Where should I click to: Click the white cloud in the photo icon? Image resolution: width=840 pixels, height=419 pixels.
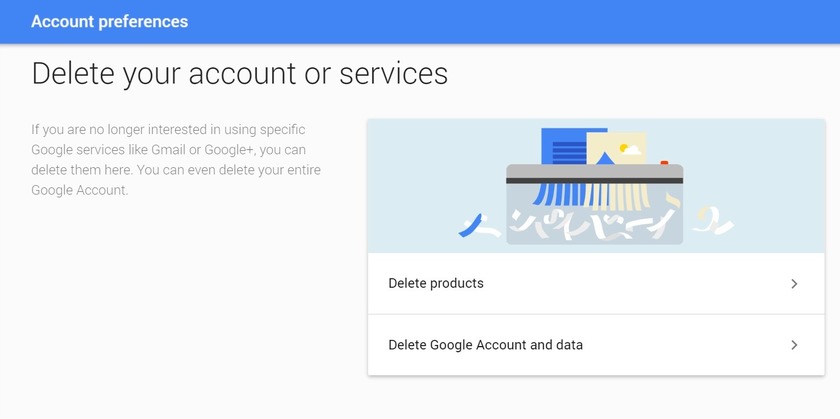point(632,149)
